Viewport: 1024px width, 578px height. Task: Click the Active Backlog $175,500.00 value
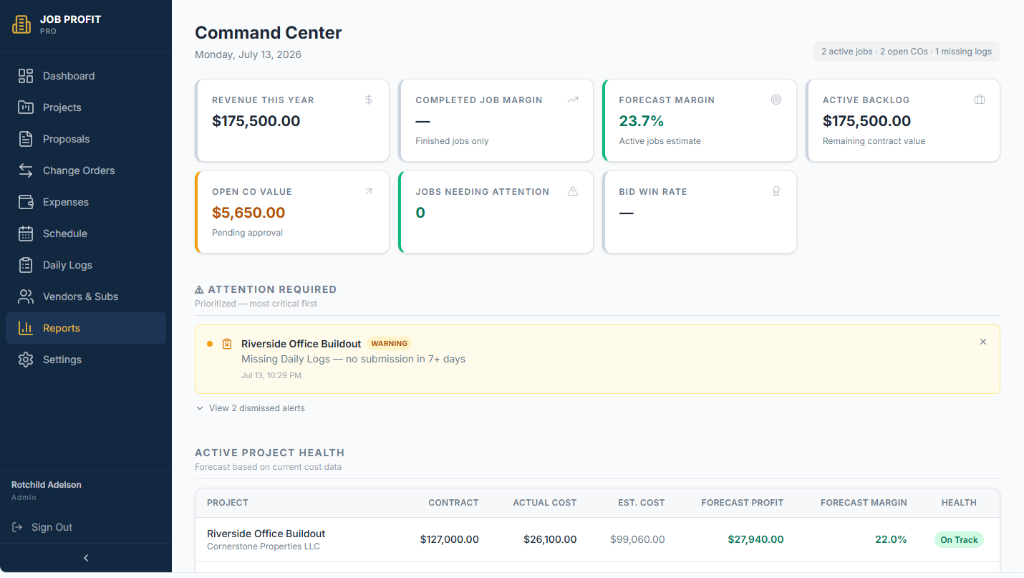pyautogui.click(x=867, y=121)
